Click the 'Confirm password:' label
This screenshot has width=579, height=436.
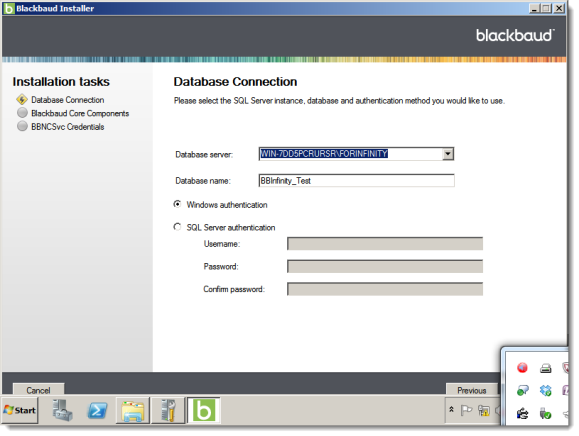(234, 289)
